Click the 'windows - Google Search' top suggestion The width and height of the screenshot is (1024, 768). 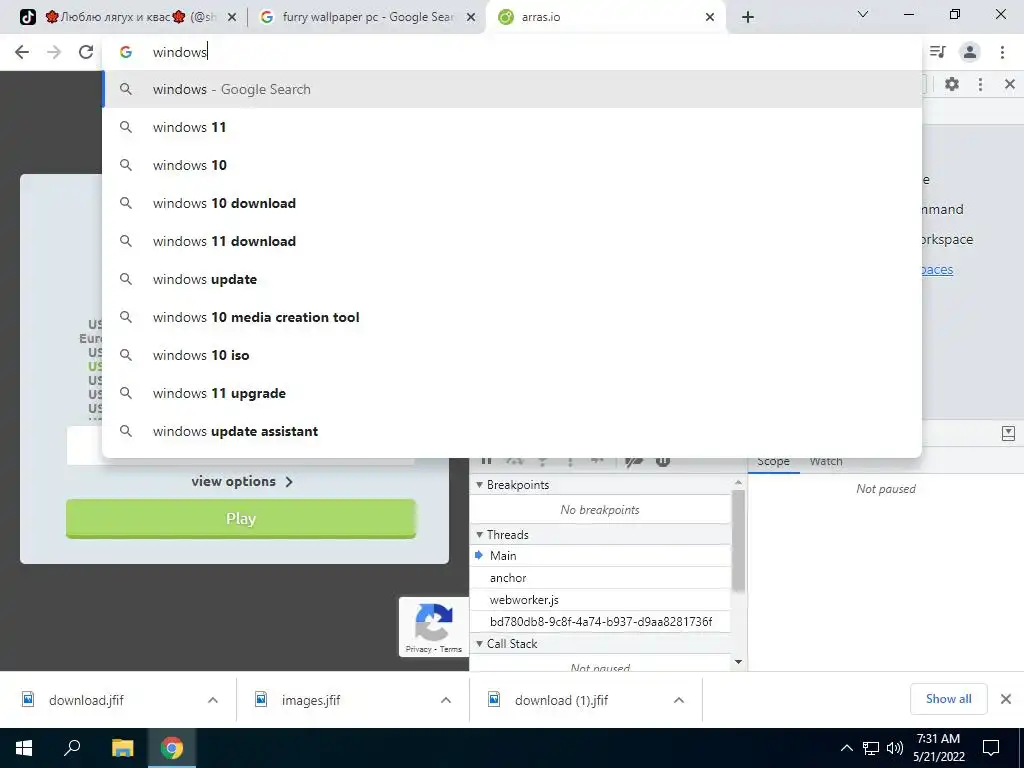pyautogui.click(x=512, y=89)
